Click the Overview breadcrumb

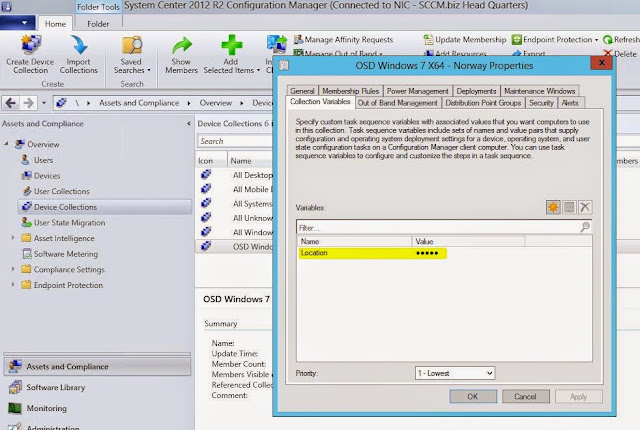[216, 103]
